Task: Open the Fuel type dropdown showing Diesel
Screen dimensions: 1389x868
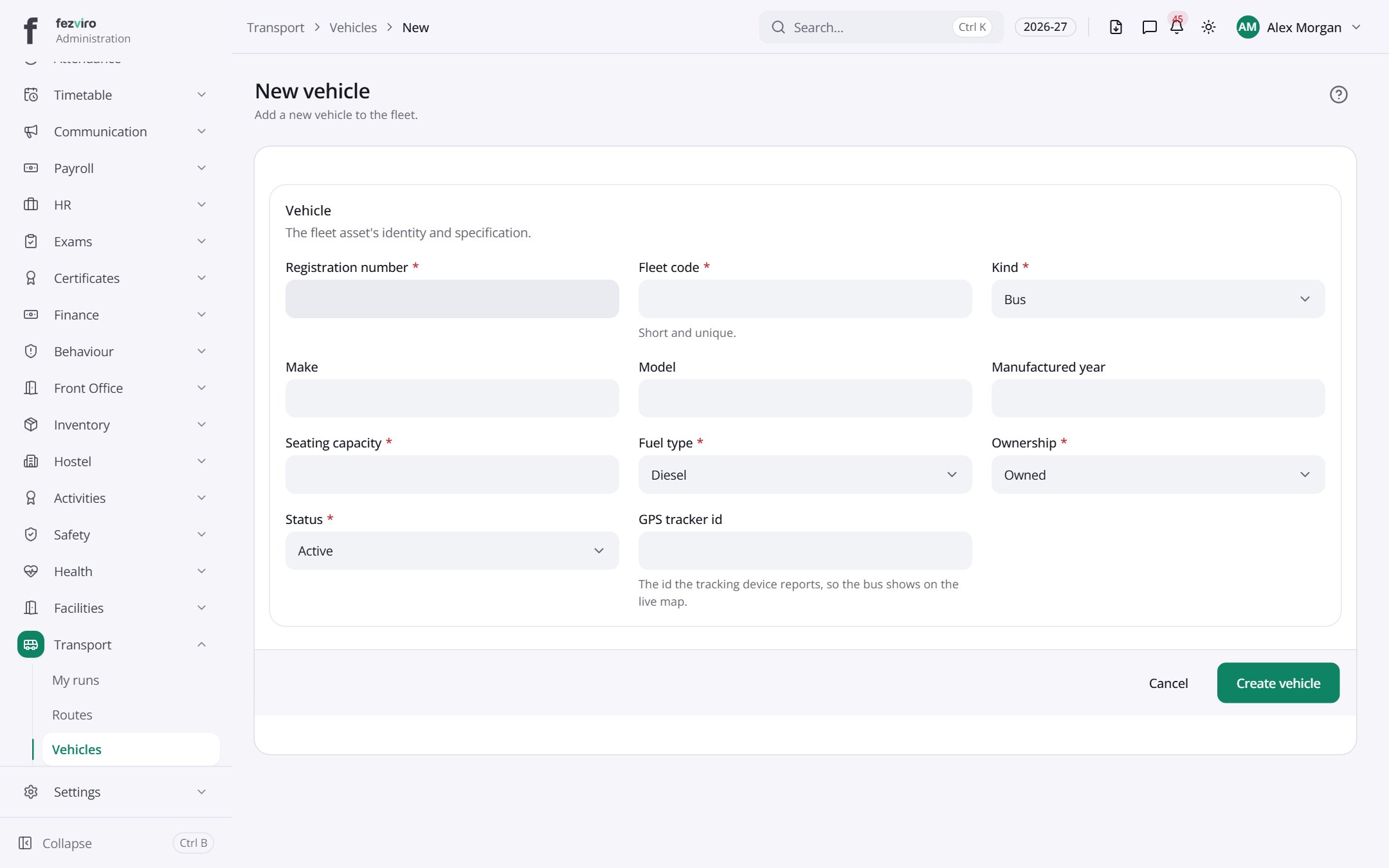Action: 804,475
